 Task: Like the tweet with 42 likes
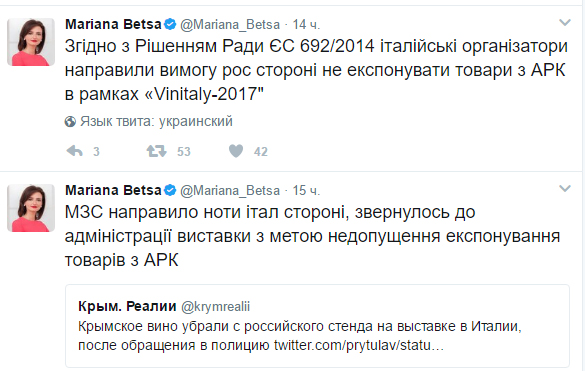[236, 151]
